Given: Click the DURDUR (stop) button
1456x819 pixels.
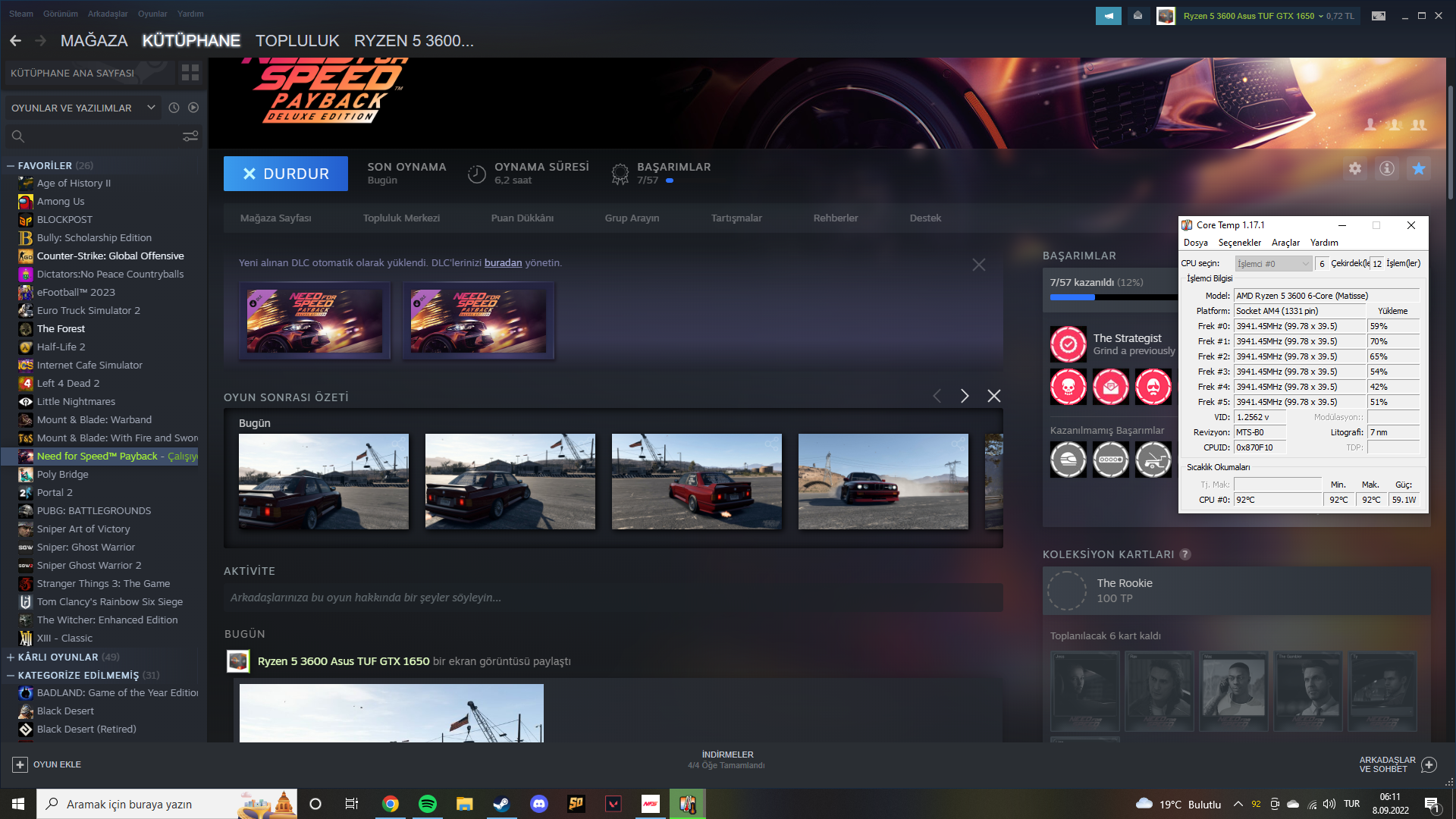Looking at the screenshot, I should click(285, 174).
